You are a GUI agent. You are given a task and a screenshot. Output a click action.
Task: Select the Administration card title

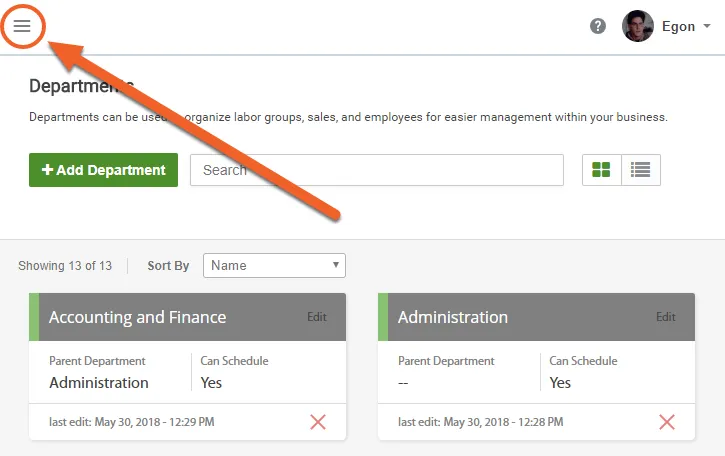pyautogui.click(x=453, y=317)
